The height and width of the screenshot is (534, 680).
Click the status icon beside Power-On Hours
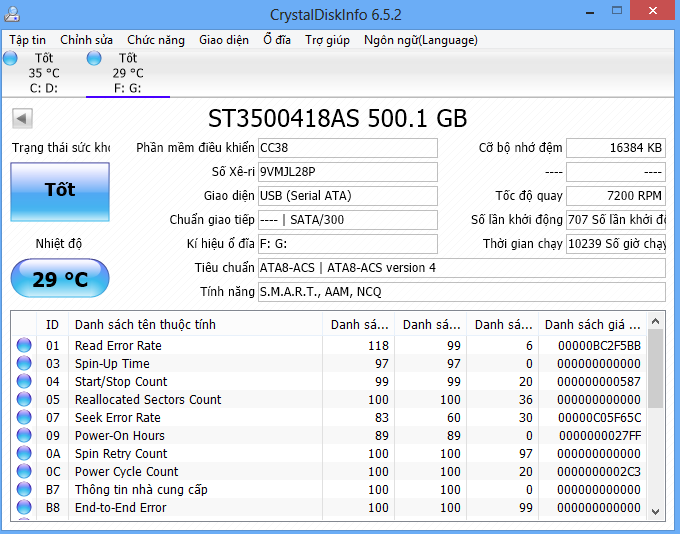click(x=24, y=436)
